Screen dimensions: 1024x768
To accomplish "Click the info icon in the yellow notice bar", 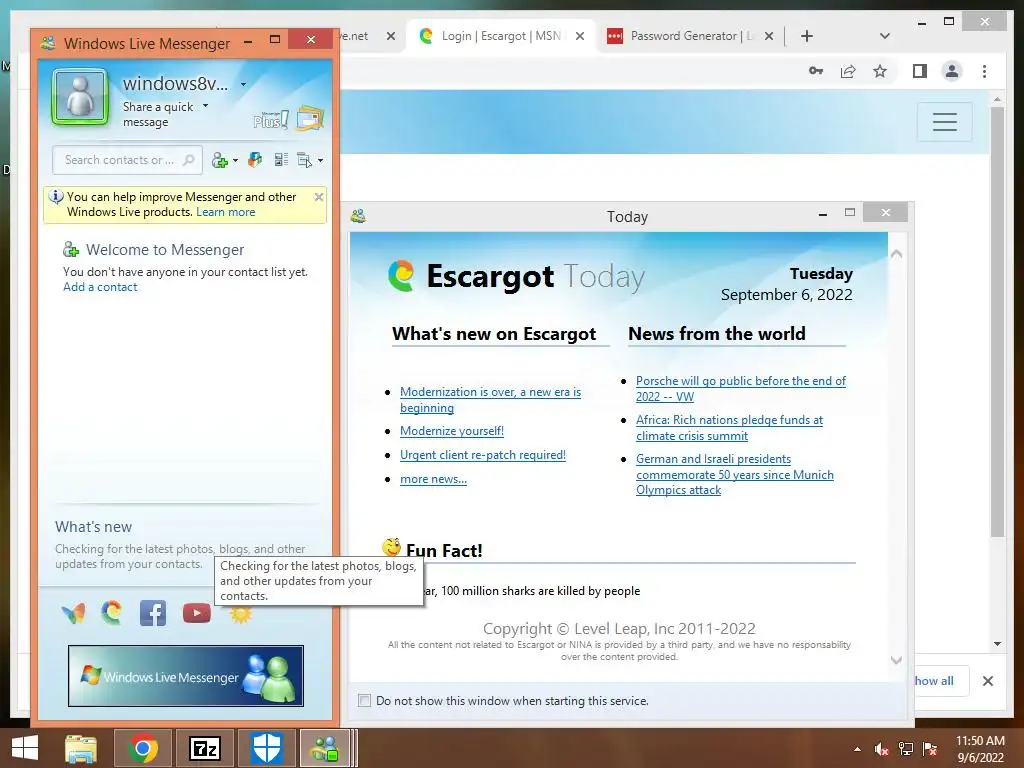I will click(x=56, y=197).
